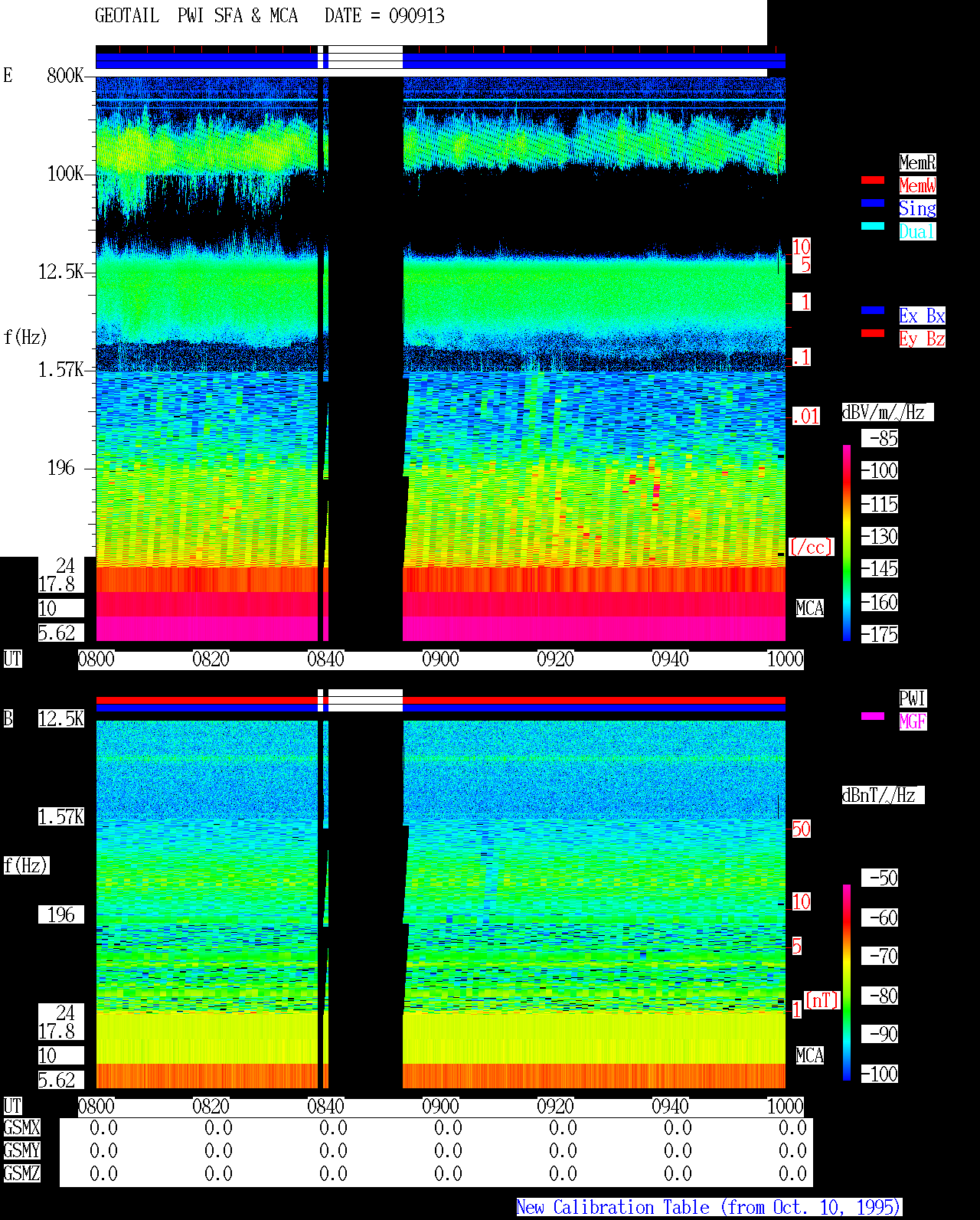Click the 800K frequency label on E panel
Image resolution: width=980 pixels, height=1220 pixels.
tap(65, 75)
